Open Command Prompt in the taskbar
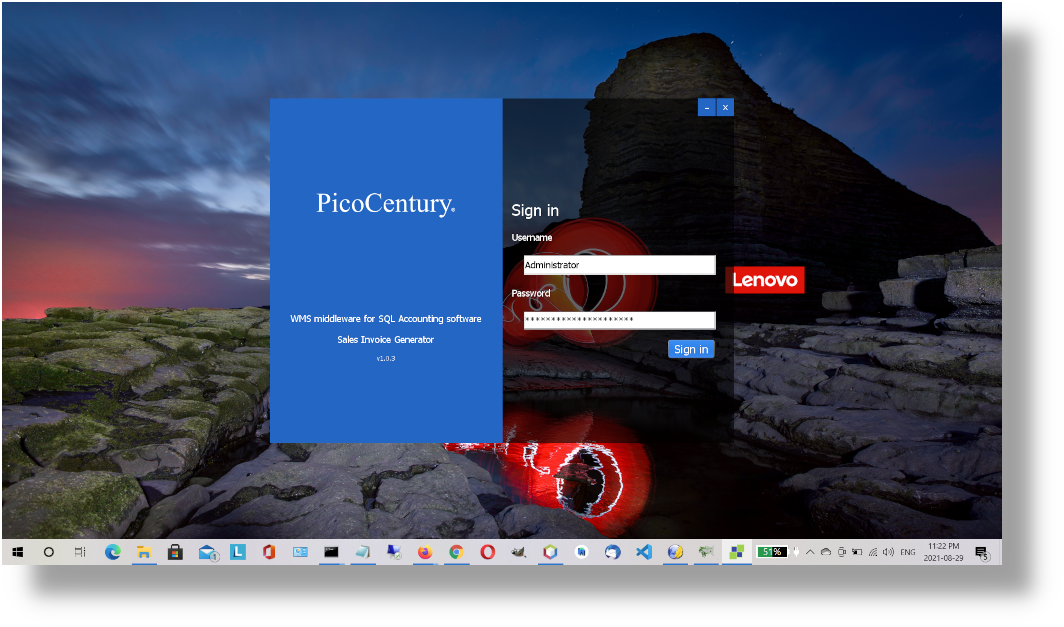1064x627 pixels. tap(331, 552)
